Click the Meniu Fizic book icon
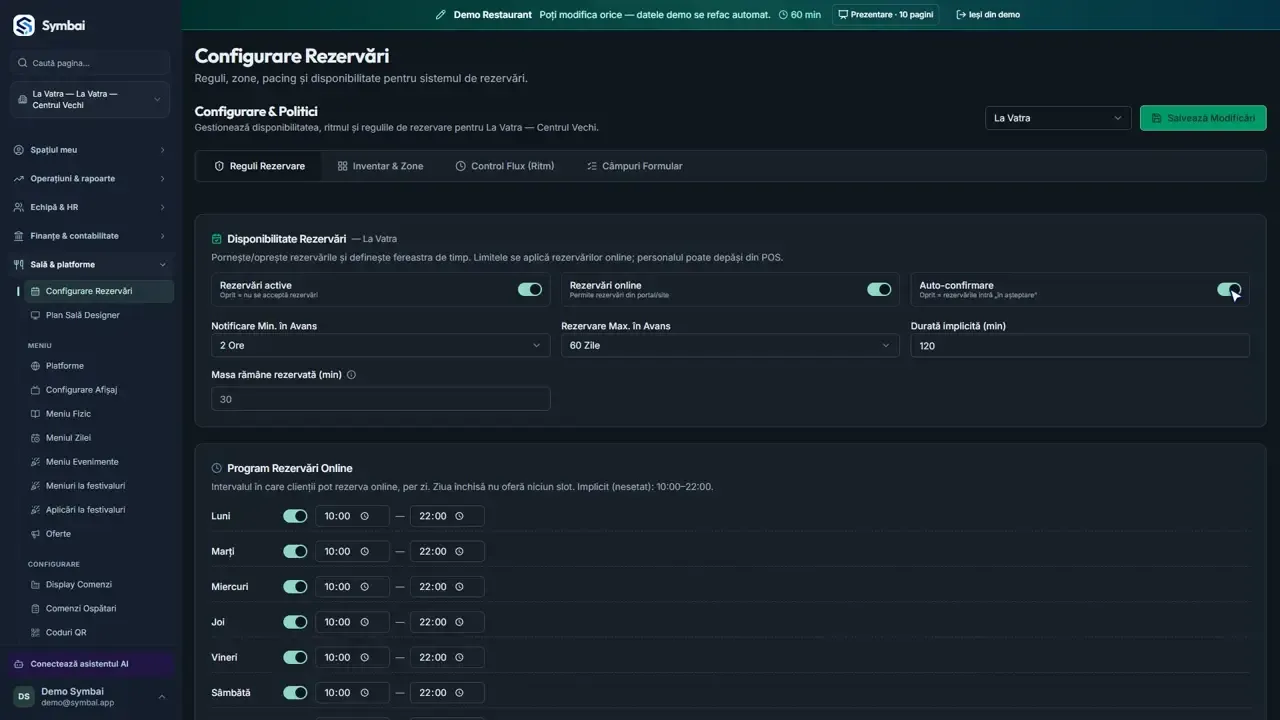The width and height of the screenshot is (1280, 720). 36,414
